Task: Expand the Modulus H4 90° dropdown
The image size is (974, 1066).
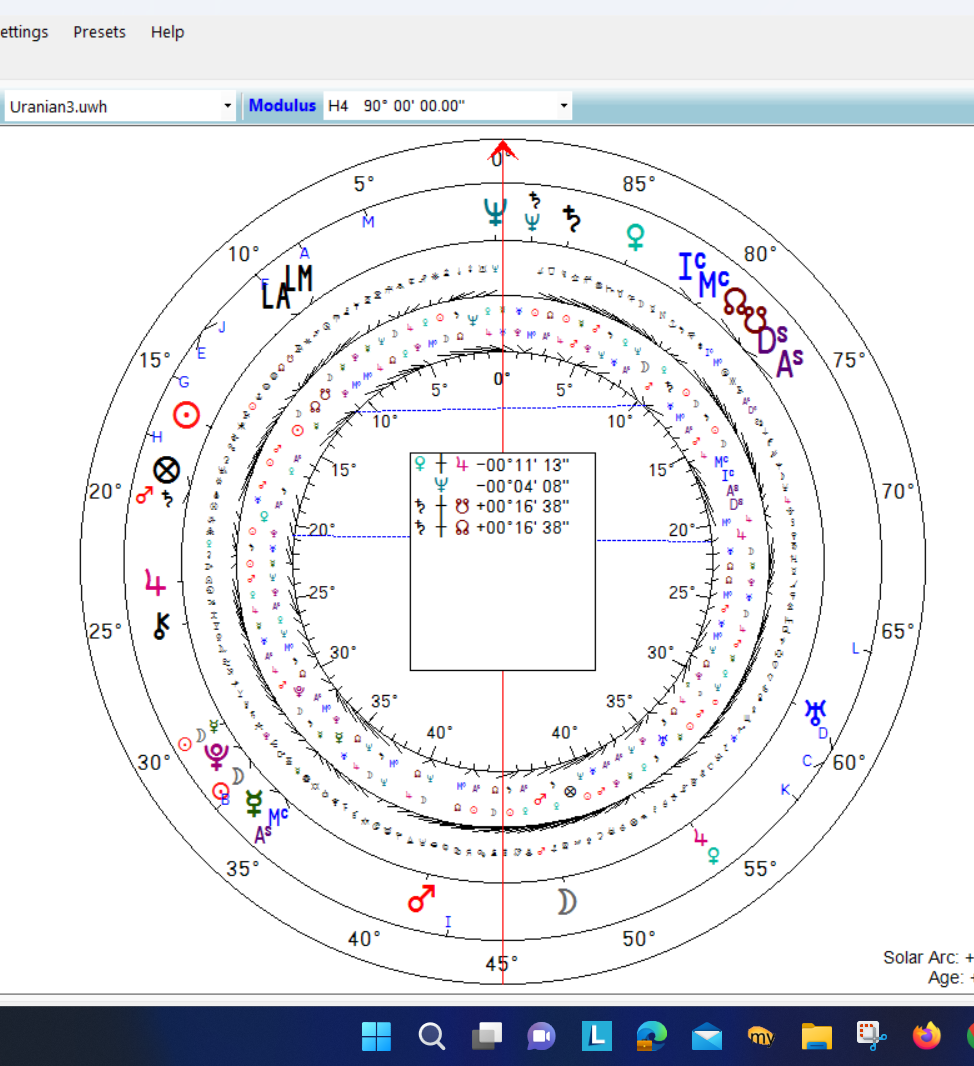Action: [563, 106]
